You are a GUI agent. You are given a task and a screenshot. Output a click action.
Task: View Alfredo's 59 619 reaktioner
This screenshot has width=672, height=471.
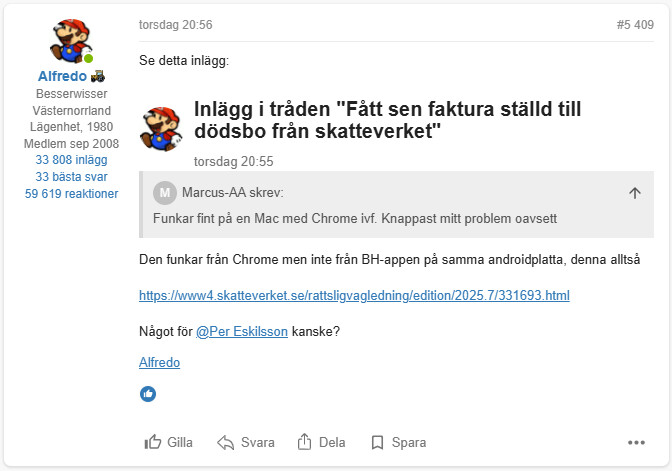tap(71, 194)
